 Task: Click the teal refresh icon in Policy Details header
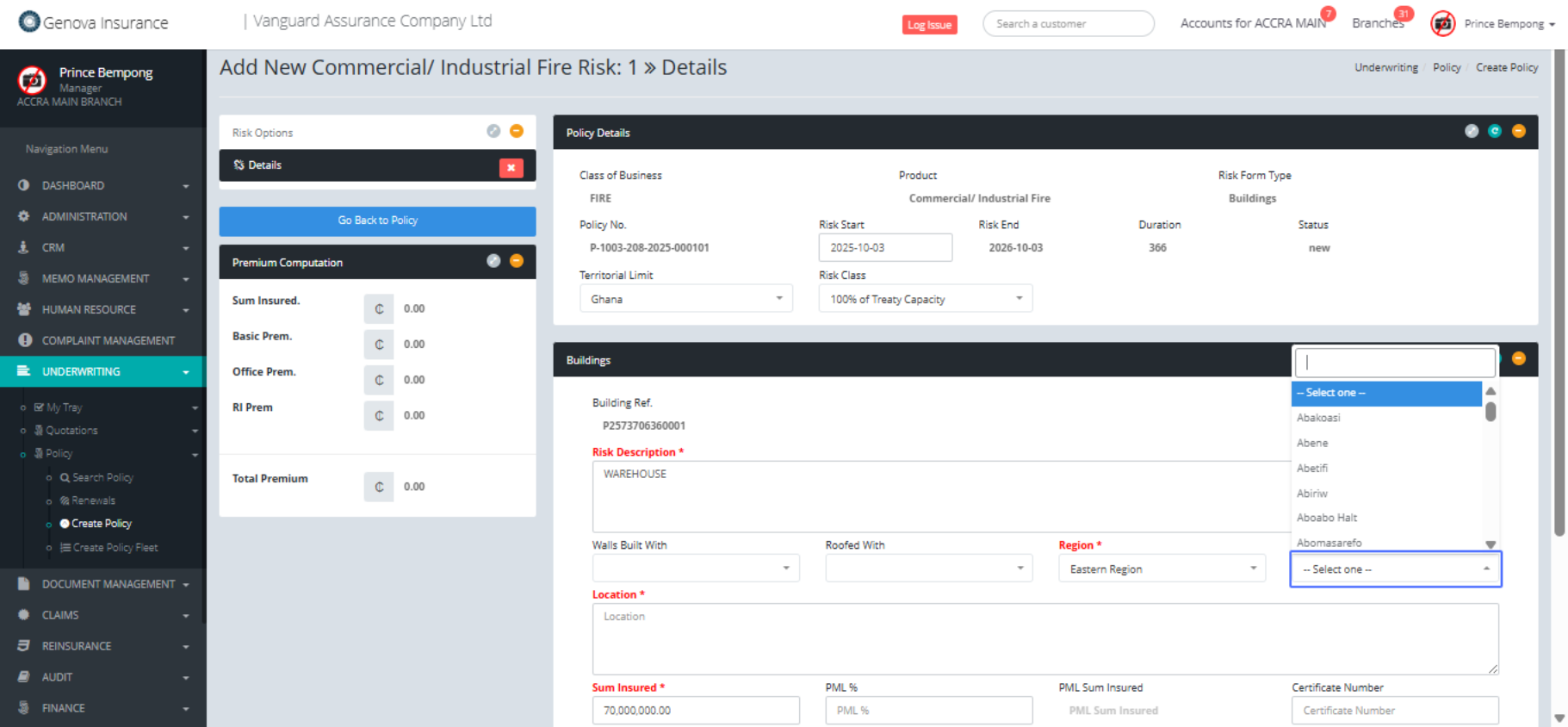1495,131
